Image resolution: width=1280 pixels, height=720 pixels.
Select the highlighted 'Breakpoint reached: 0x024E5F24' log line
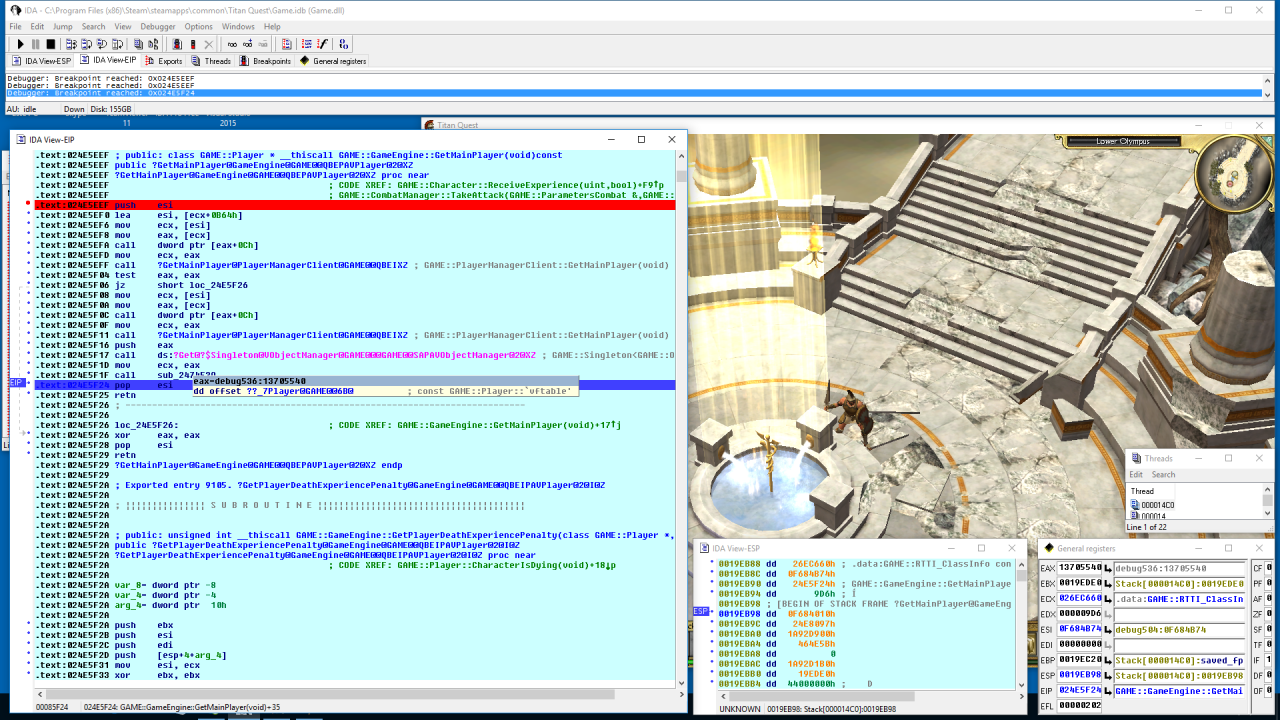(632, 93)
